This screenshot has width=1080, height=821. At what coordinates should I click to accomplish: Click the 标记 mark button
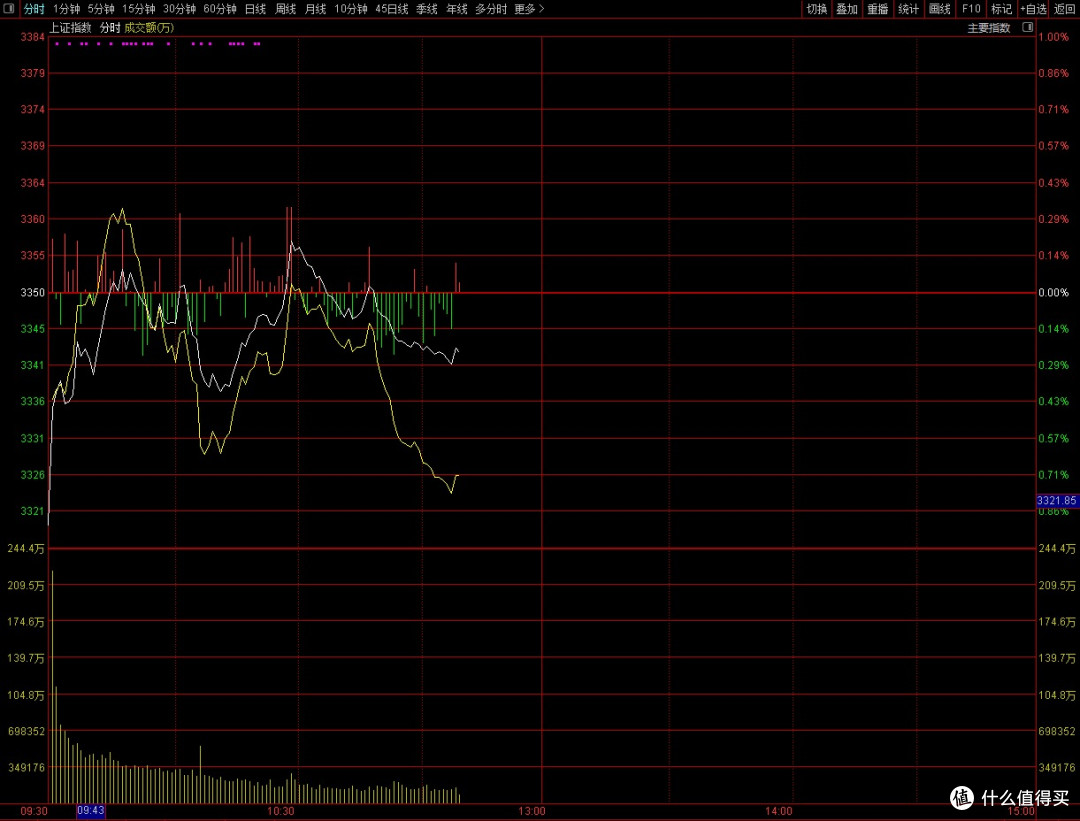[1001, 9]
